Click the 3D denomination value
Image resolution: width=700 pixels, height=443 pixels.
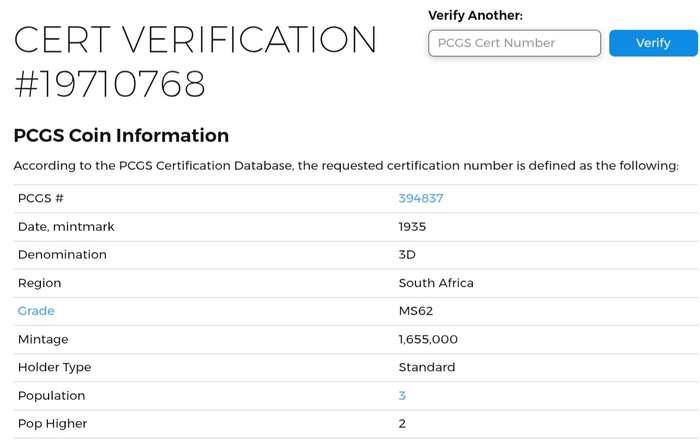coord(407,255)
